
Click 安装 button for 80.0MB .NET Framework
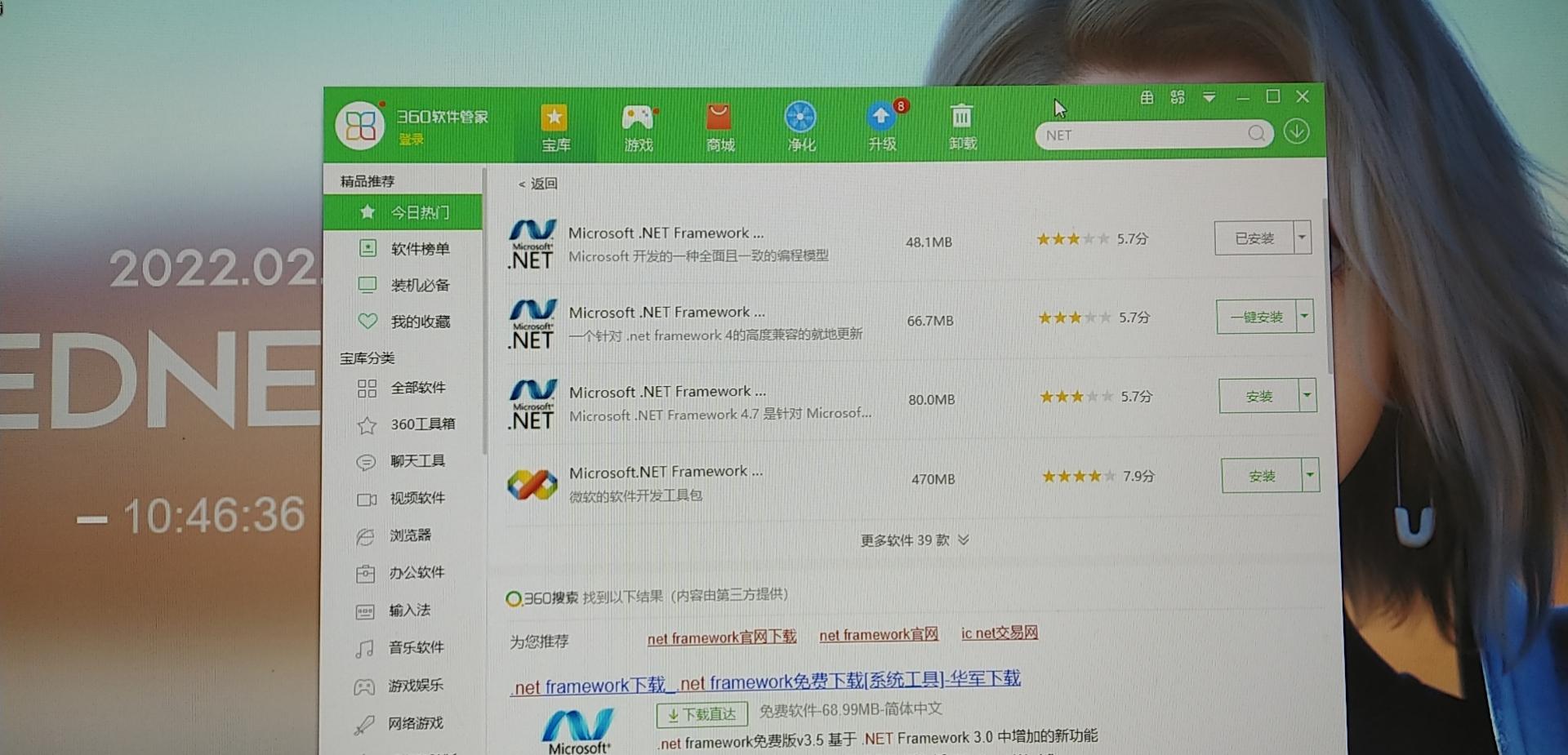[1258, 397]
